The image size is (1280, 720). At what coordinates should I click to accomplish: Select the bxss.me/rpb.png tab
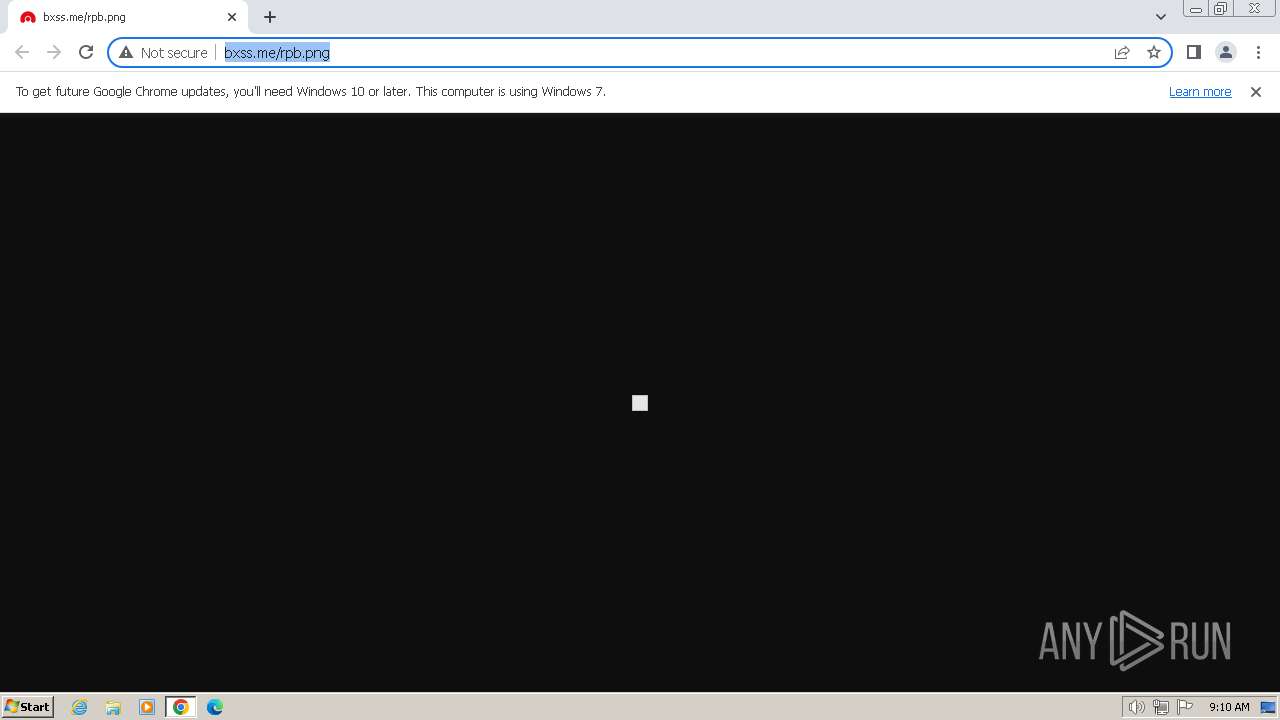pos(128,17)
